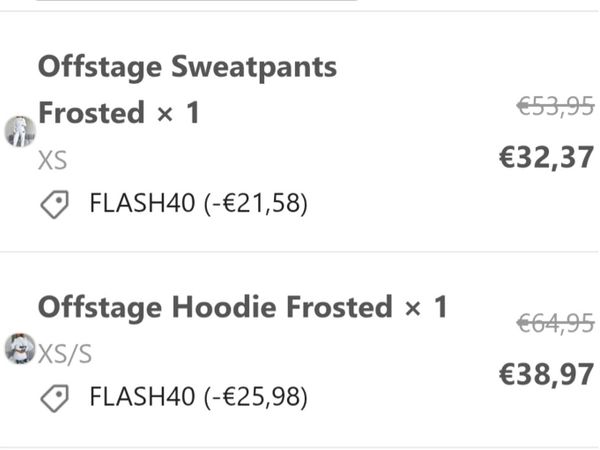Click the × 1 quantity on Hoodie
Screen dimensions: 600x450
click(426, 307)
